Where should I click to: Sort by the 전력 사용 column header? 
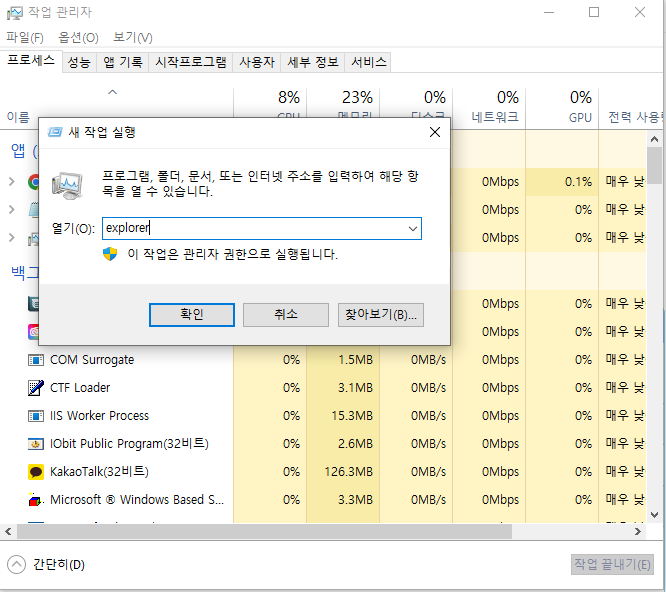tap(632, 108)
